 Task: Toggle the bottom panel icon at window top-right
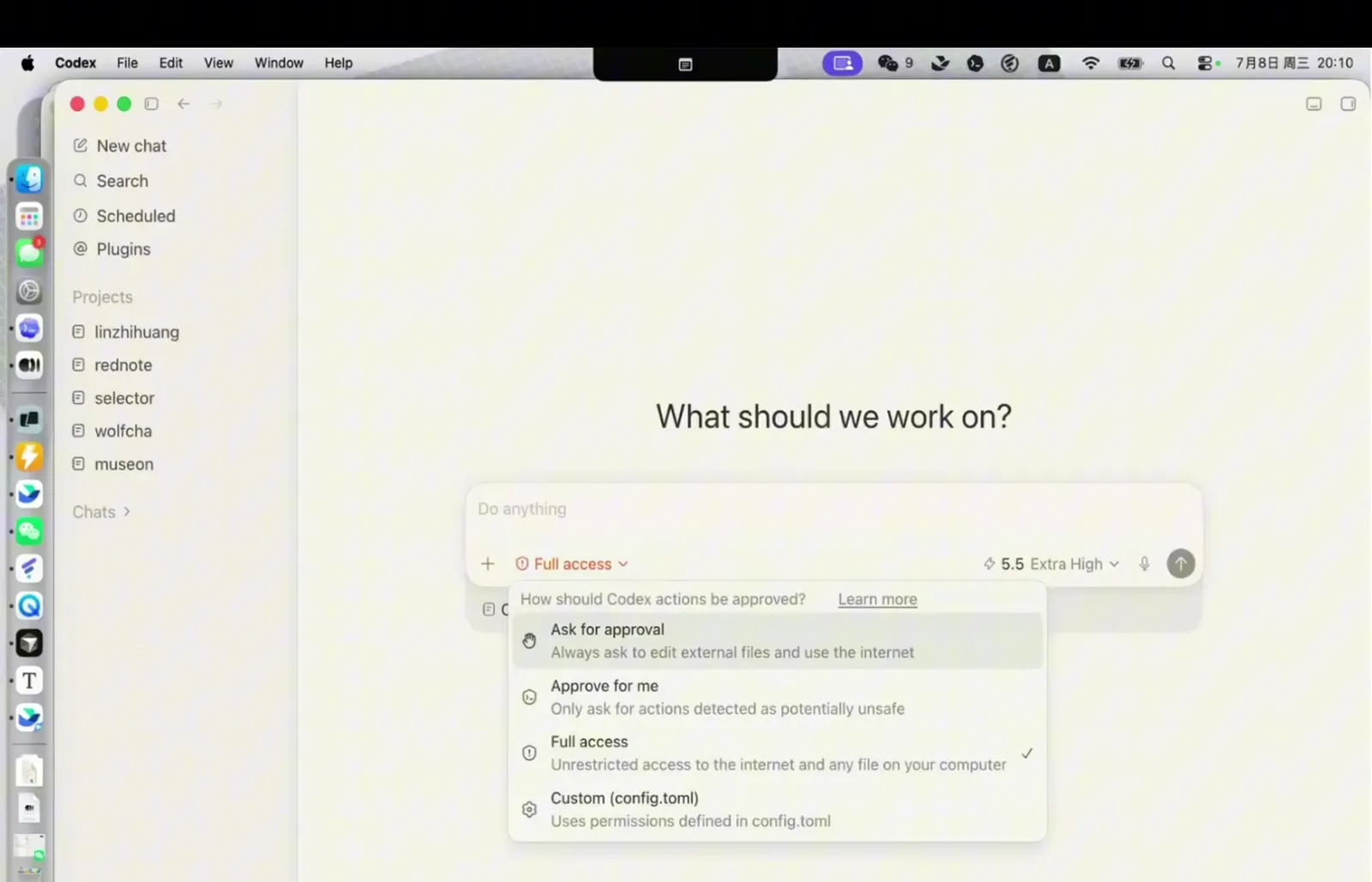click(x=1314, y=104)
